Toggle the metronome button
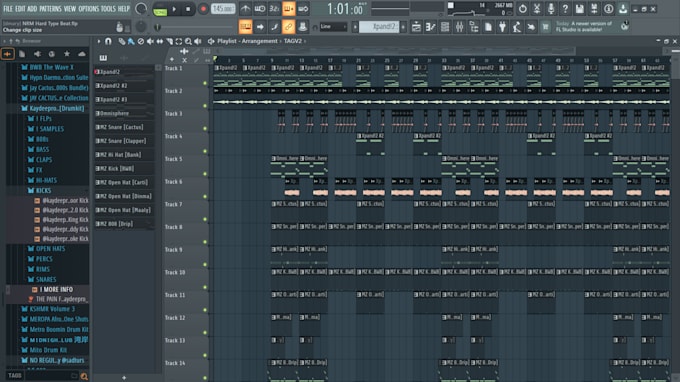Viewport: 680px width, 382px height. pyautogui.click(x=245, y=9)
